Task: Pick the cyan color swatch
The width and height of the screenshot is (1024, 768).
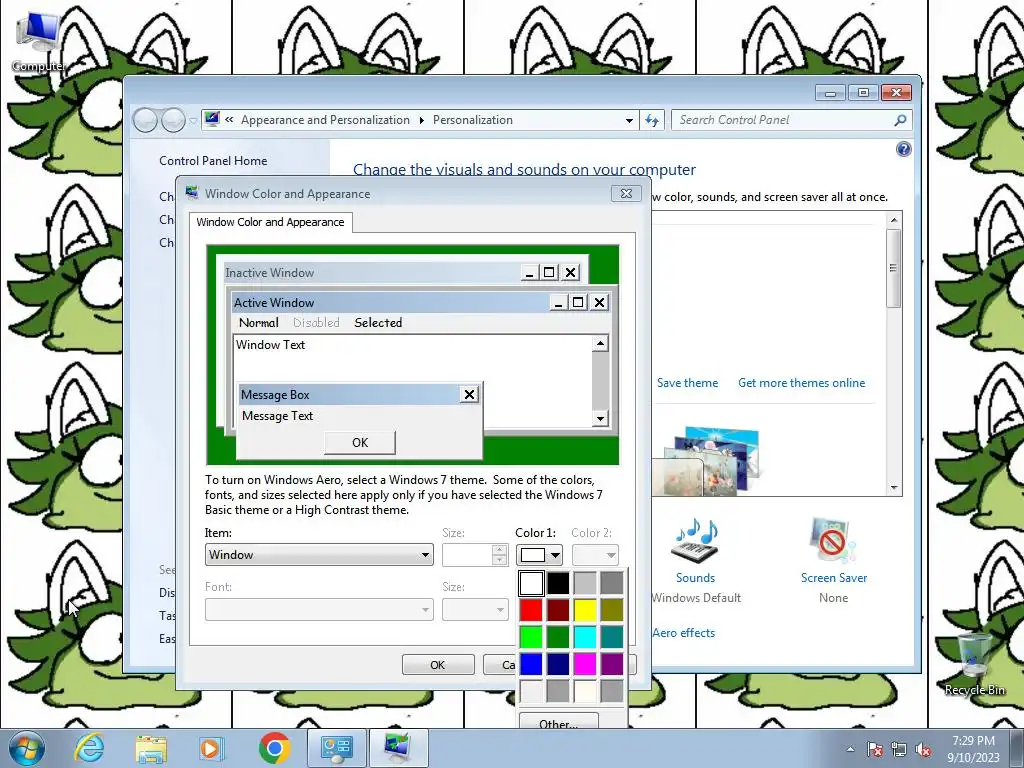Action: [x=585, y=637]
